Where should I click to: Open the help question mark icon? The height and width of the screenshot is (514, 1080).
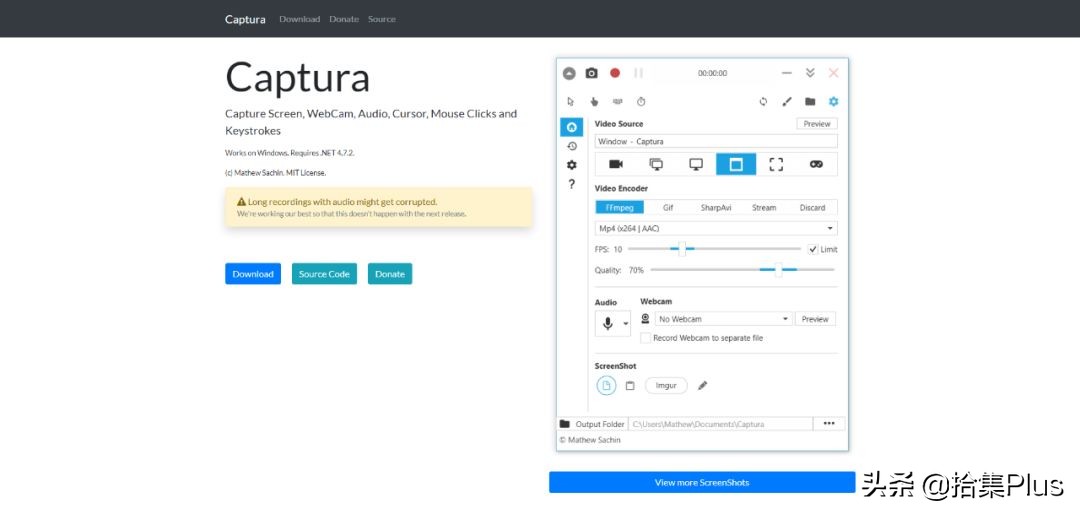coord(572,184)
